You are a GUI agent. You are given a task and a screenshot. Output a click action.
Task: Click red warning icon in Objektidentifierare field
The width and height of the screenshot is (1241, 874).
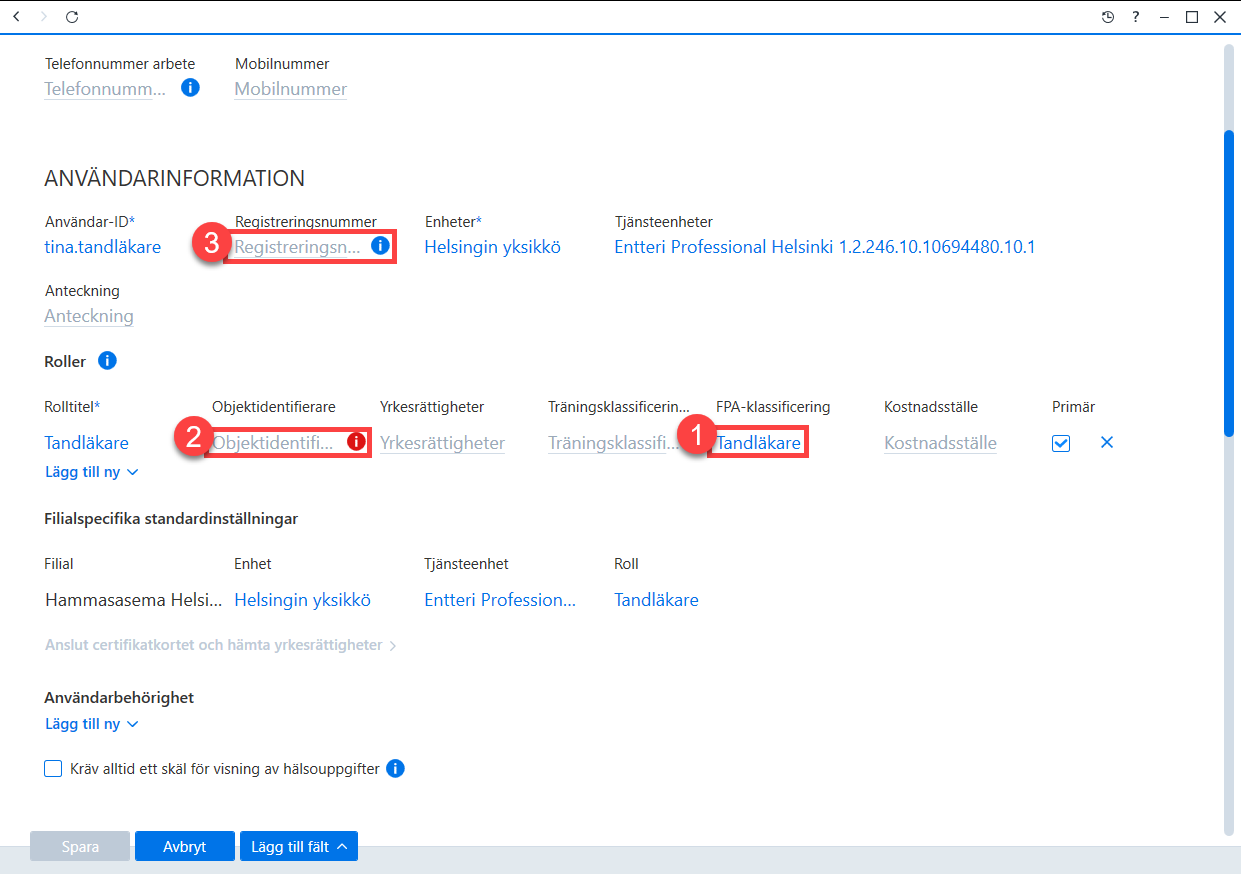(356, 441)
